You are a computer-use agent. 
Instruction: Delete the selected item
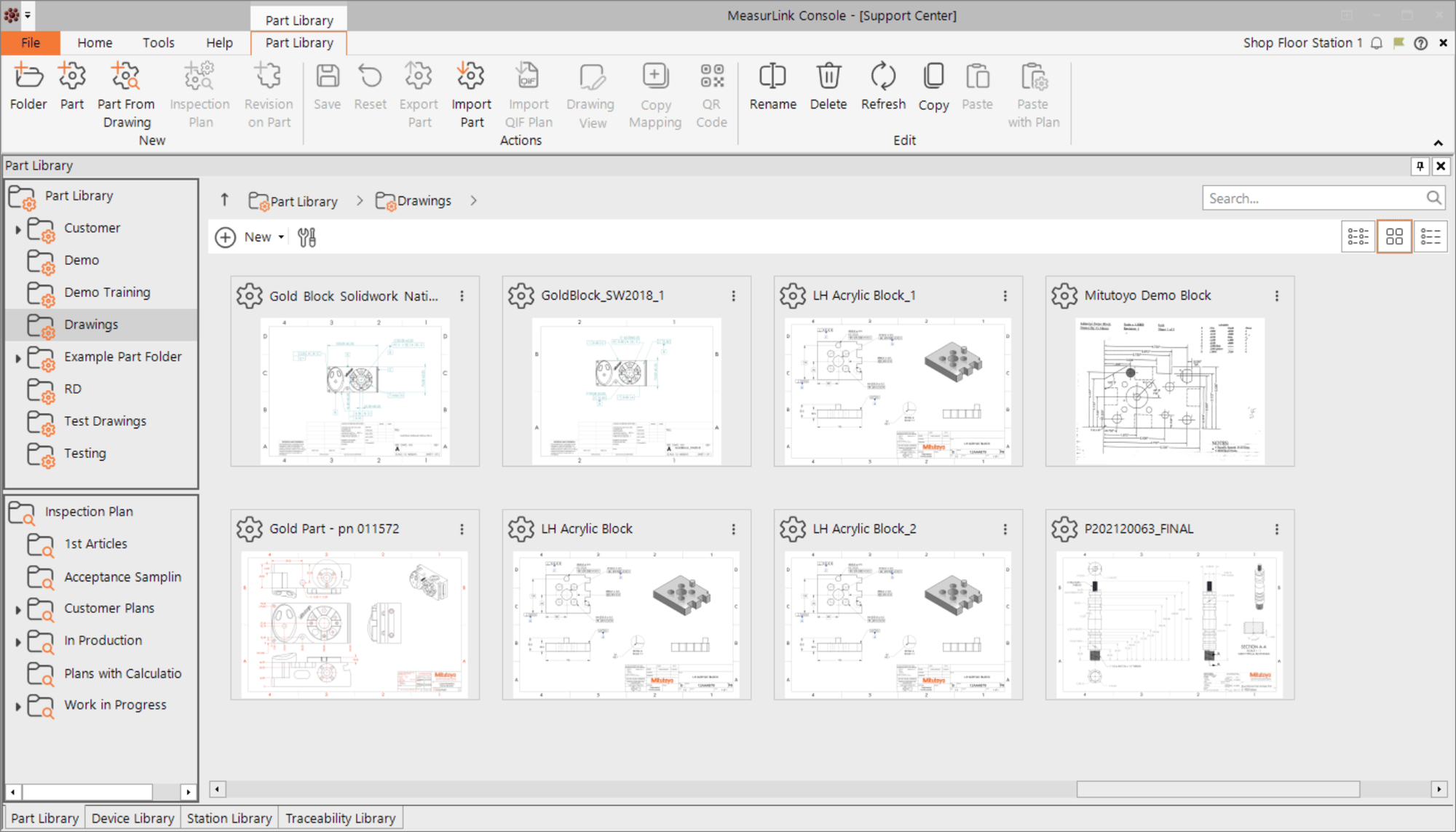coord(828,87)
